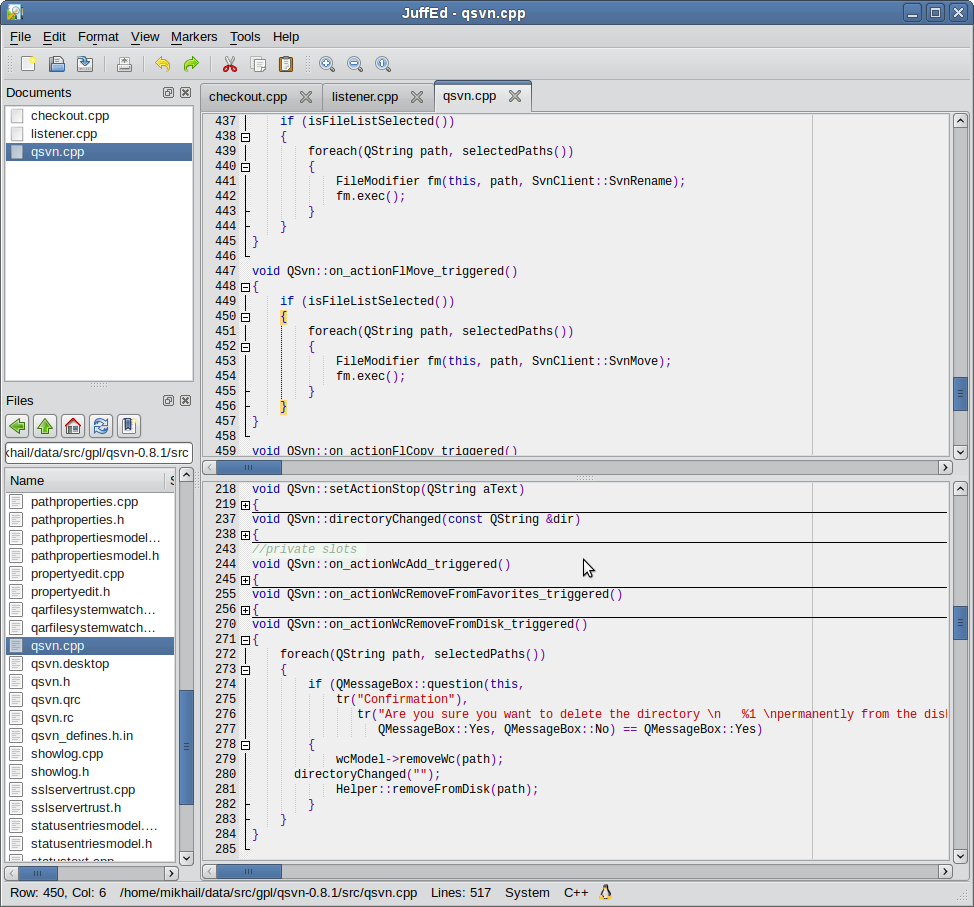Collapse the fold at line 271

(245, 640)
